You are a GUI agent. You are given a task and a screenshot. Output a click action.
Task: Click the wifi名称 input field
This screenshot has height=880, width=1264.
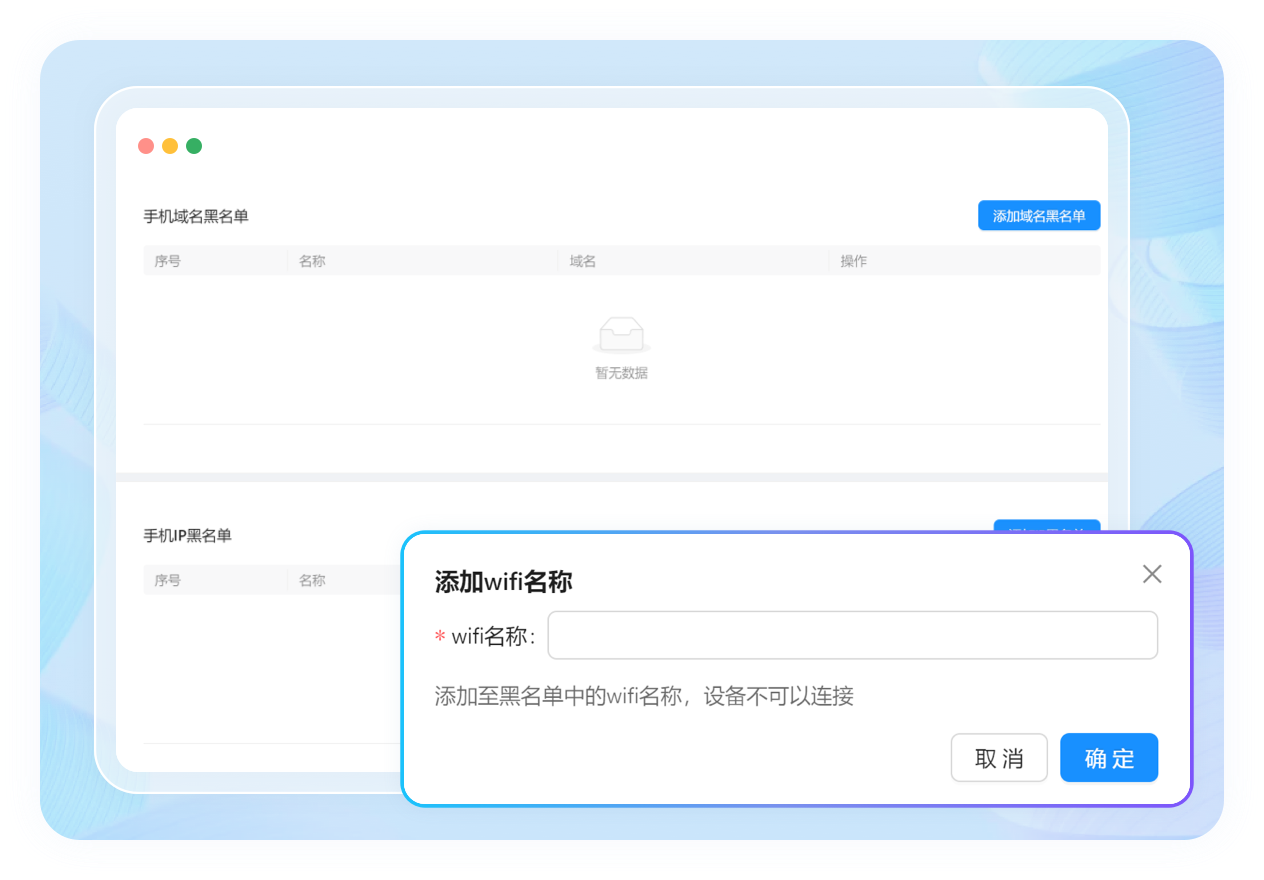coord(852,636)
